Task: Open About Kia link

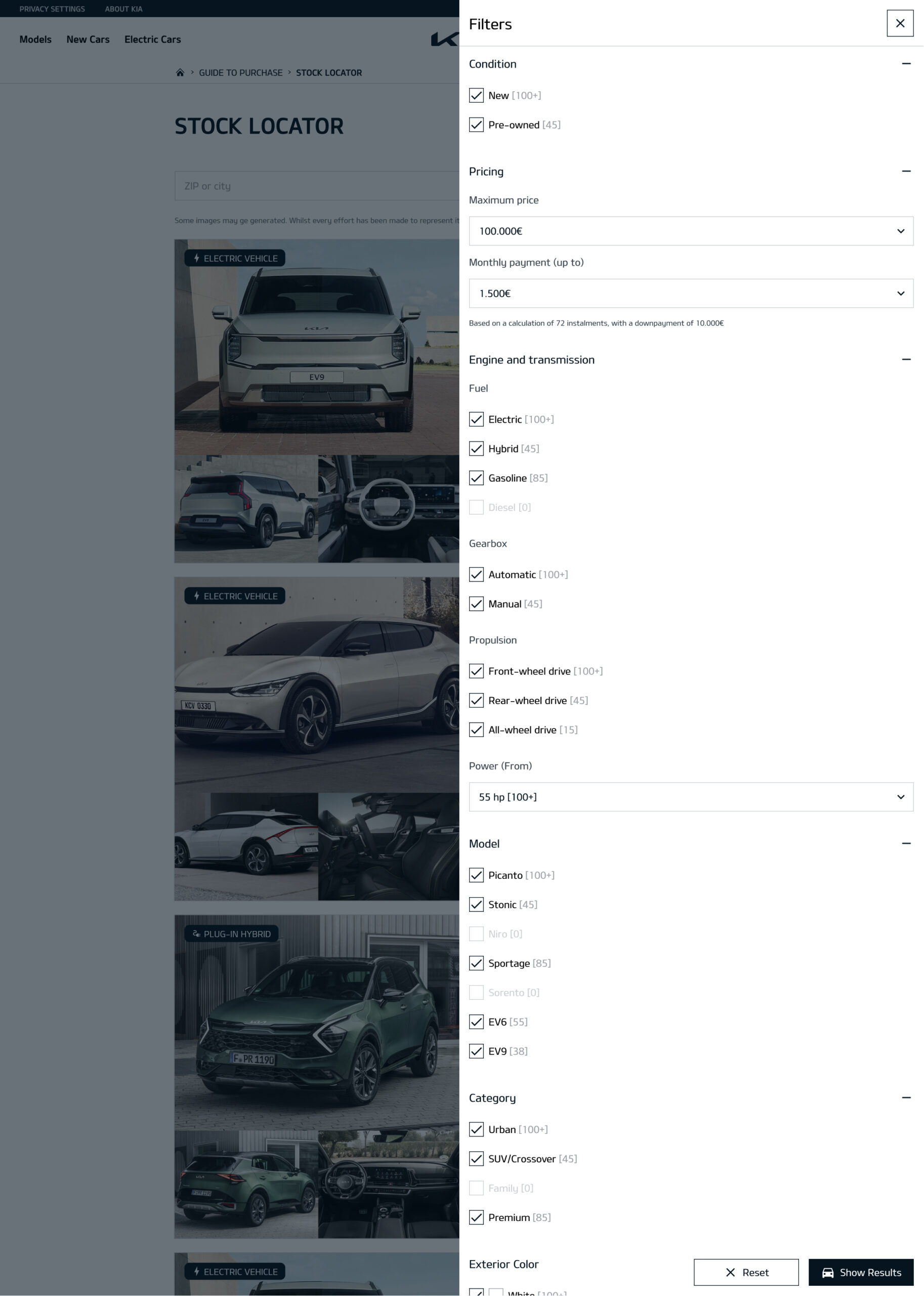Action: [x=123, y=9]
